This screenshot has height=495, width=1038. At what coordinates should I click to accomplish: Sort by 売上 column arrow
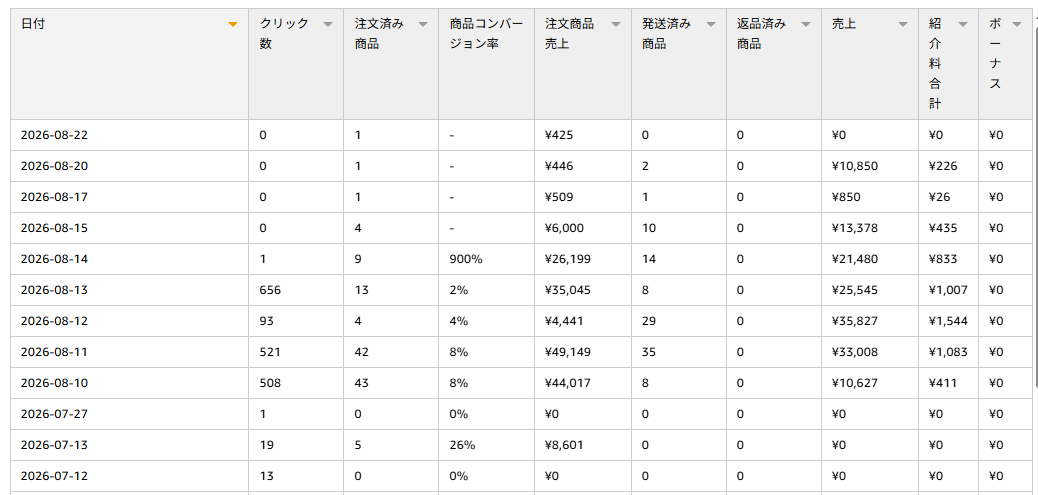pyautogui.click(x=902, y=24)
